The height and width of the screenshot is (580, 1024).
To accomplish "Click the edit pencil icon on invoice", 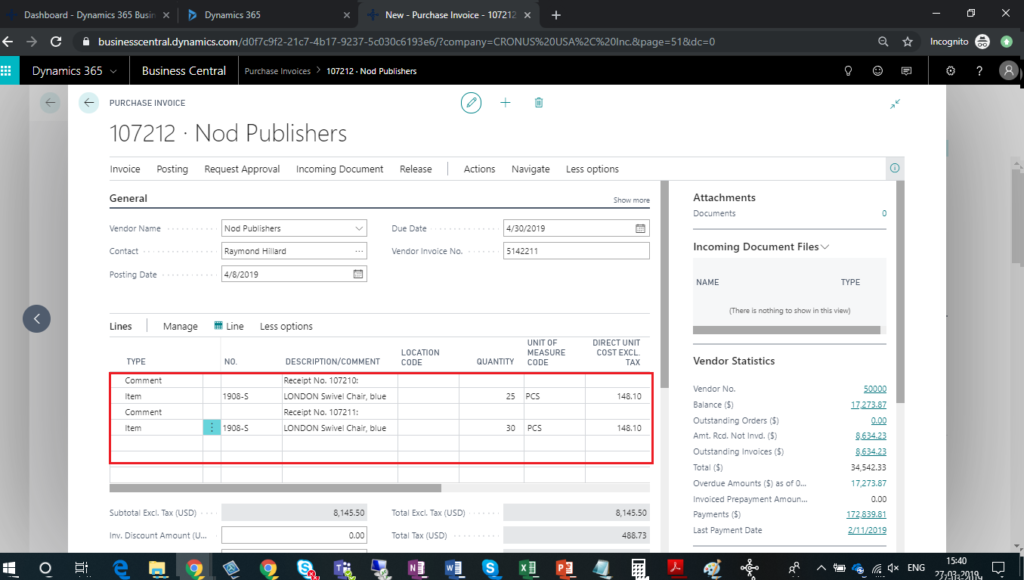I will tap(471, 103).
